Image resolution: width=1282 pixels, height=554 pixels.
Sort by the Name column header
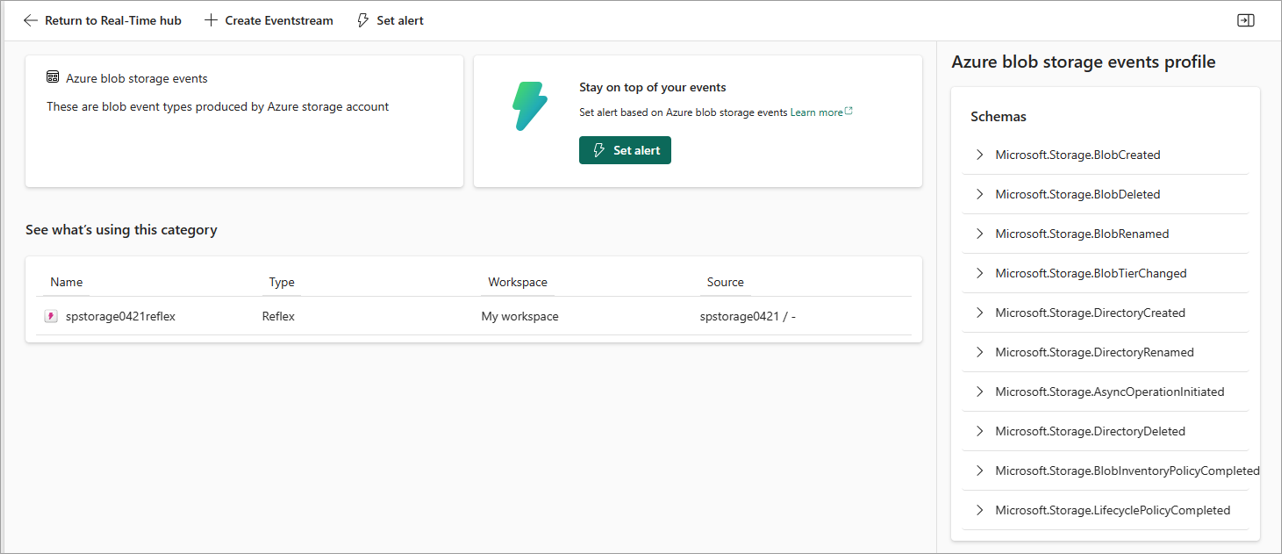click(x=67, y=282)
